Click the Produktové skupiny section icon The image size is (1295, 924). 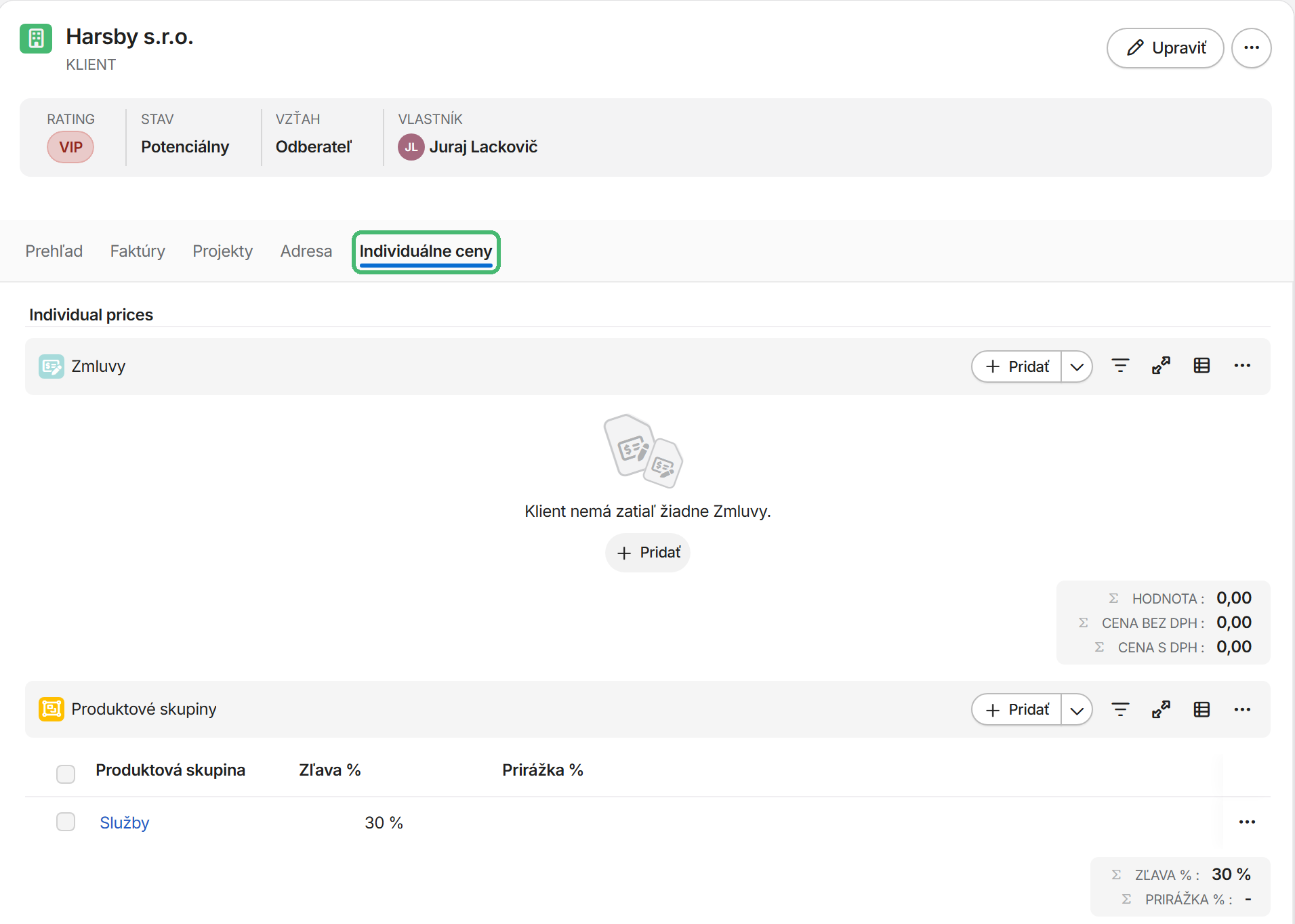point(52,709)
